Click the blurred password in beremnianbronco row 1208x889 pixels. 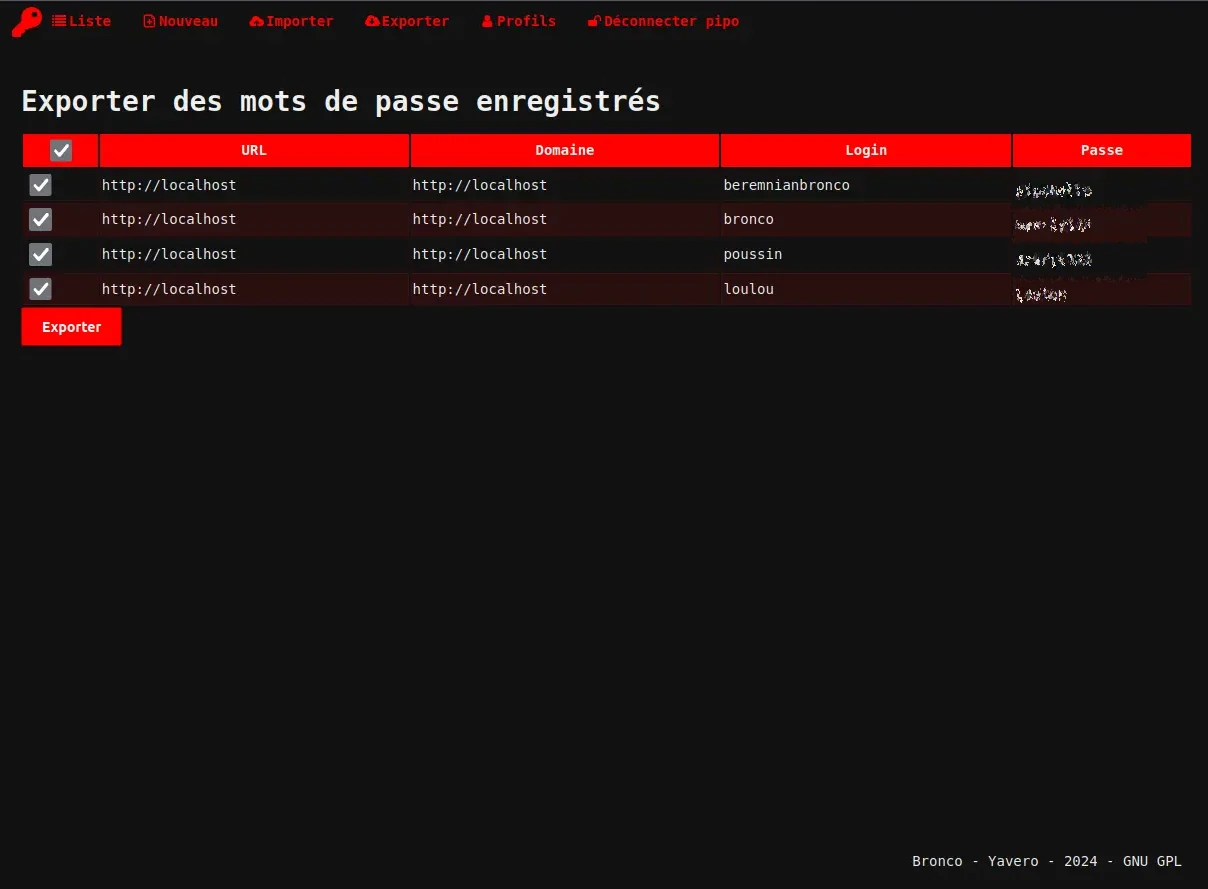tap(1053, 190)
